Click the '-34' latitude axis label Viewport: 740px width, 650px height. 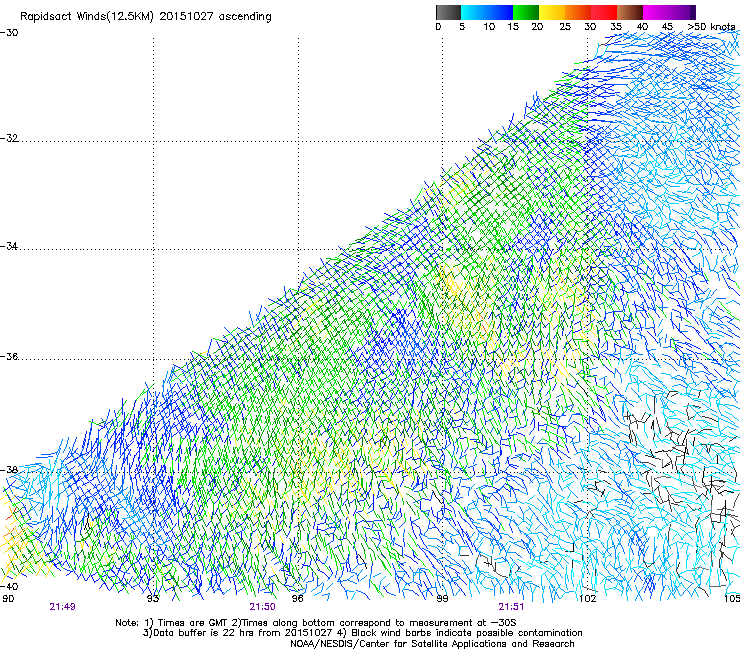[9, 246]
